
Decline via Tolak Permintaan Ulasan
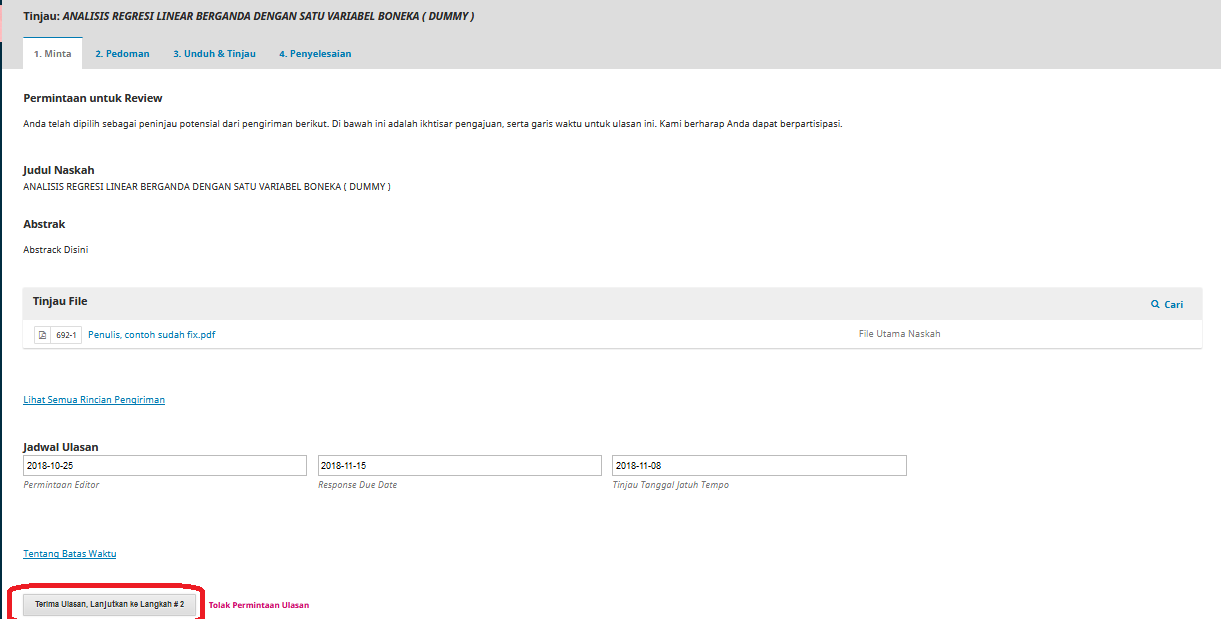(258, 605)
